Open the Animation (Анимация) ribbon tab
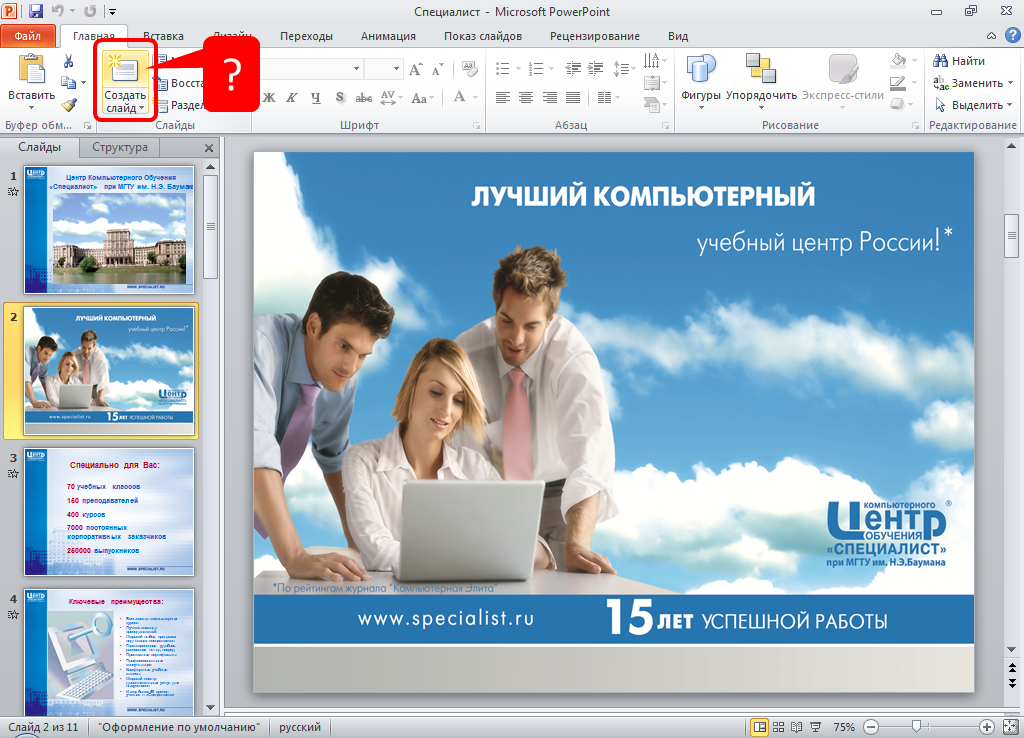Viewport: 1024px width, 738px height. click(x=389, y=36)
